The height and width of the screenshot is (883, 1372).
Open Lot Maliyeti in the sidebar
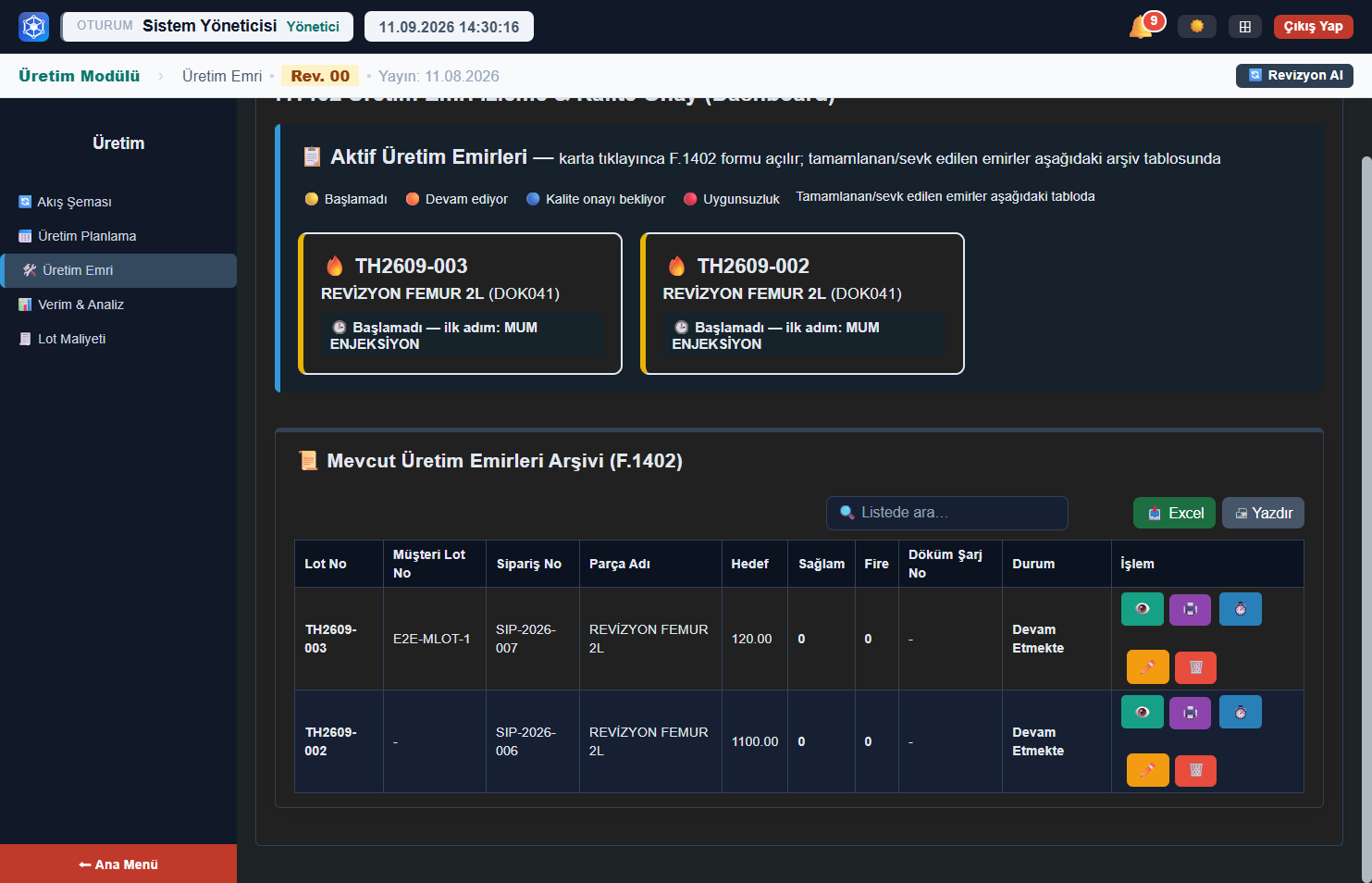(118, 339)
